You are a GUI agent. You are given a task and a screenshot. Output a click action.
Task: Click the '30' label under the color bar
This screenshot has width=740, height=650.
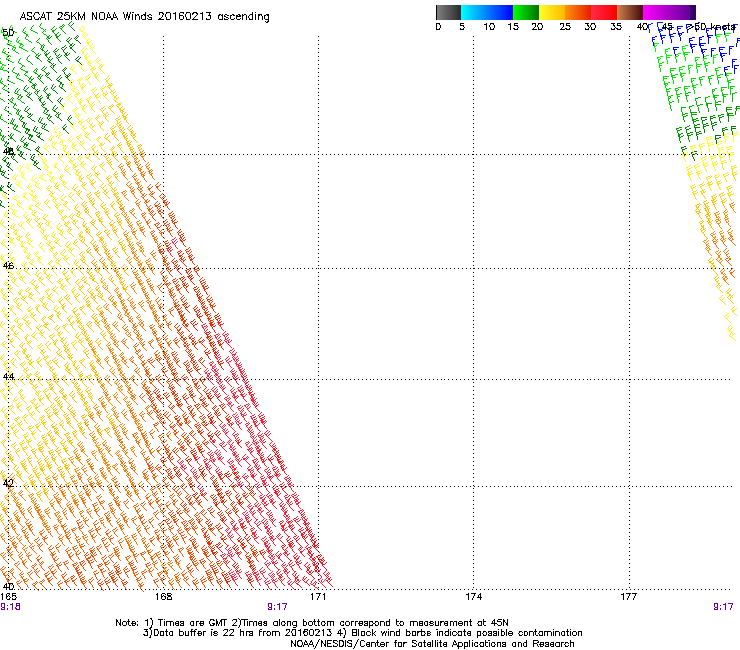pyautogui.click(x=590, y=27)
